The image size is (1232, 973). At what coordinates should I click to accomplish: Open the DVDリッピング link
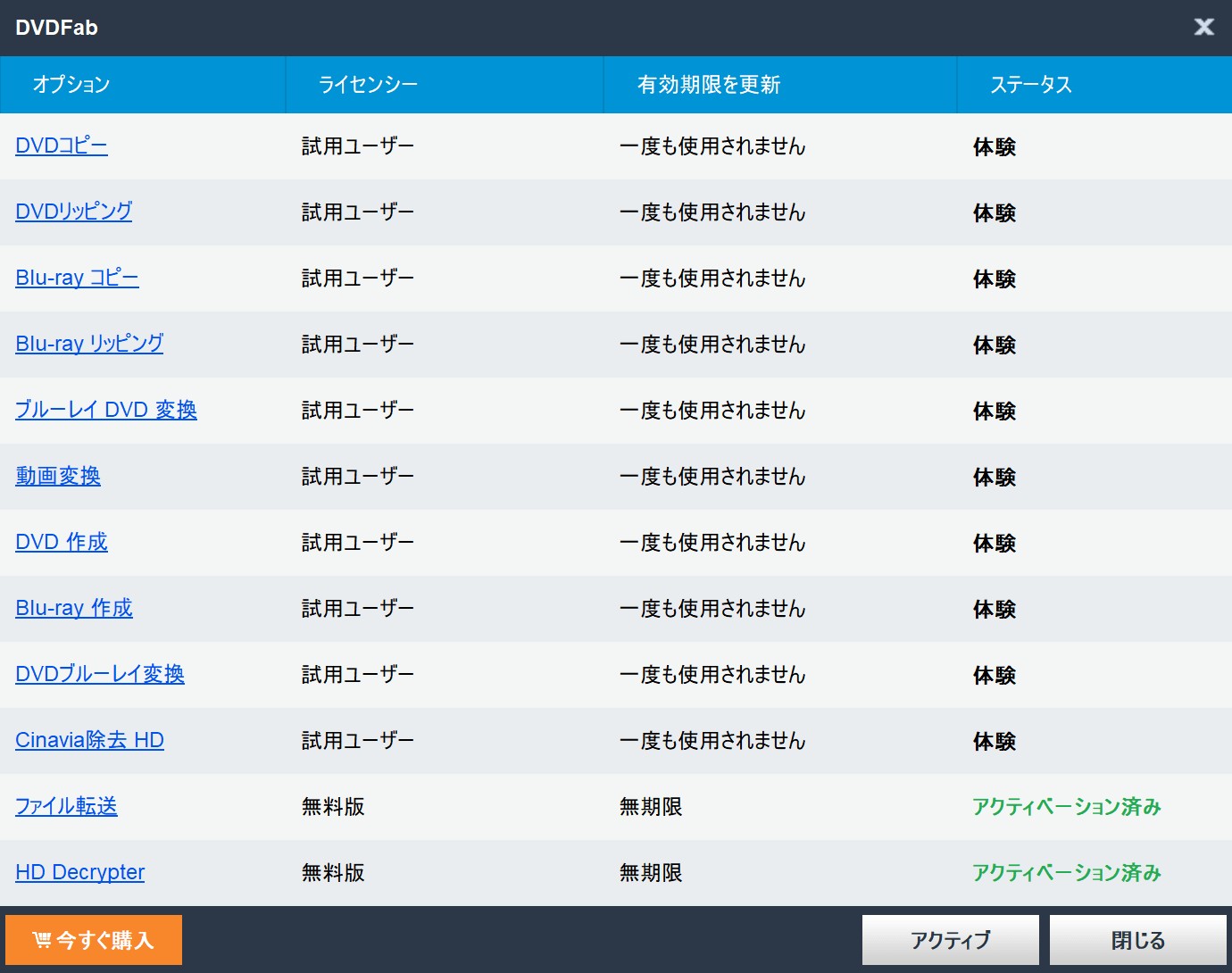(x=74, y=212)
